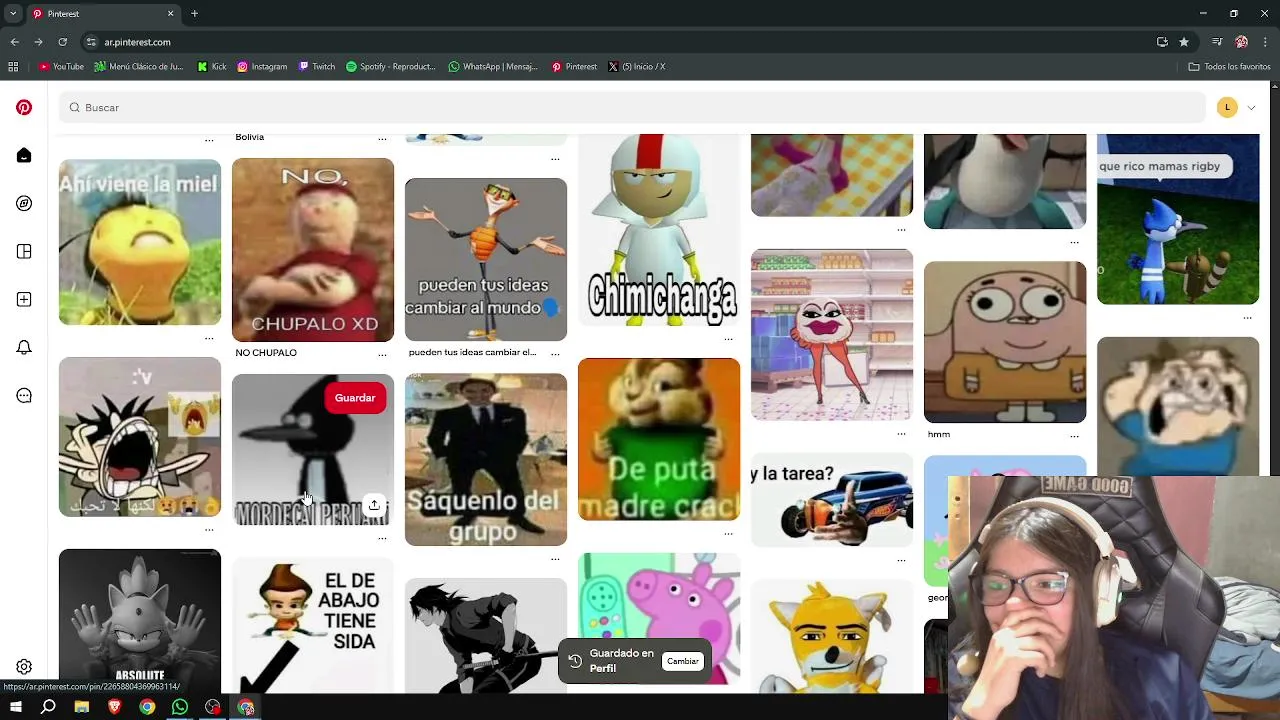Click the ar.pinterest.com address bar
The image size is (1280, 720).
[x=137, y=42]
